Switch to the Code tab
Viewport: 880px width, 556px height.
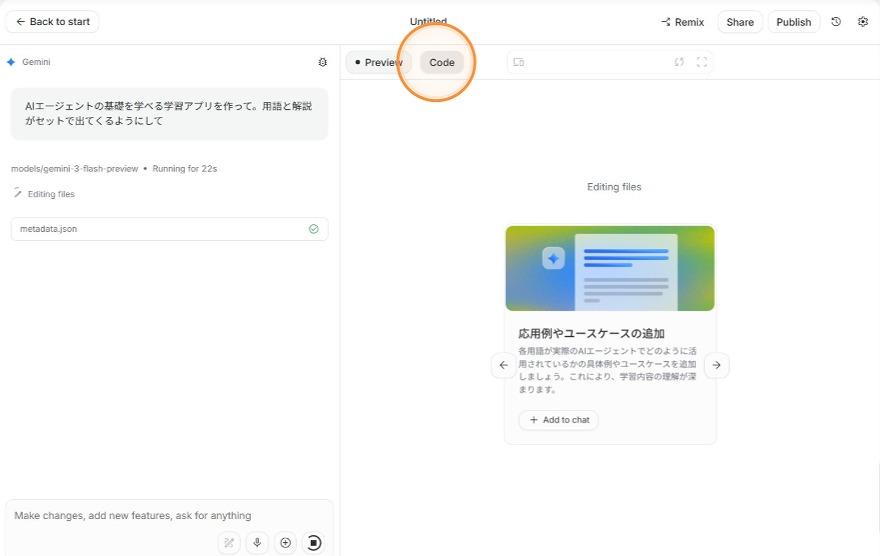click(442, 62)
